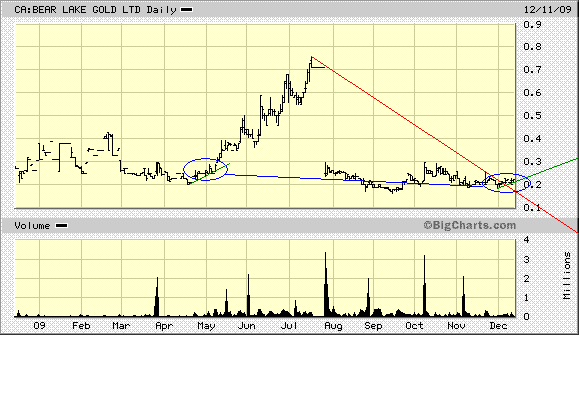The width and height of the screenshot is (579, 405).
Task: Click the 'Millions' volume axis unit label
Action: 567,275
